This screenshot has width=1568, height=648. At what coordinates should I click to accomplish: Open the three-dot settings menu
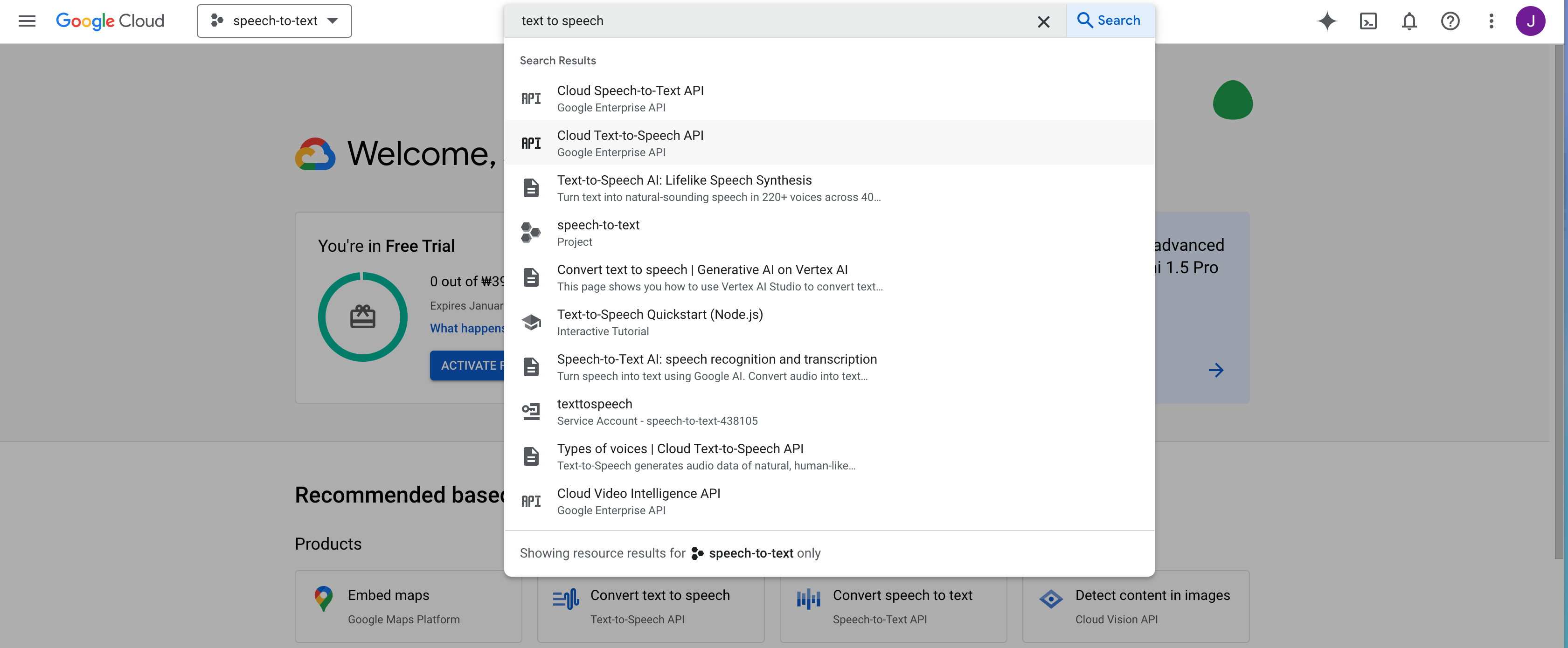1491,21
